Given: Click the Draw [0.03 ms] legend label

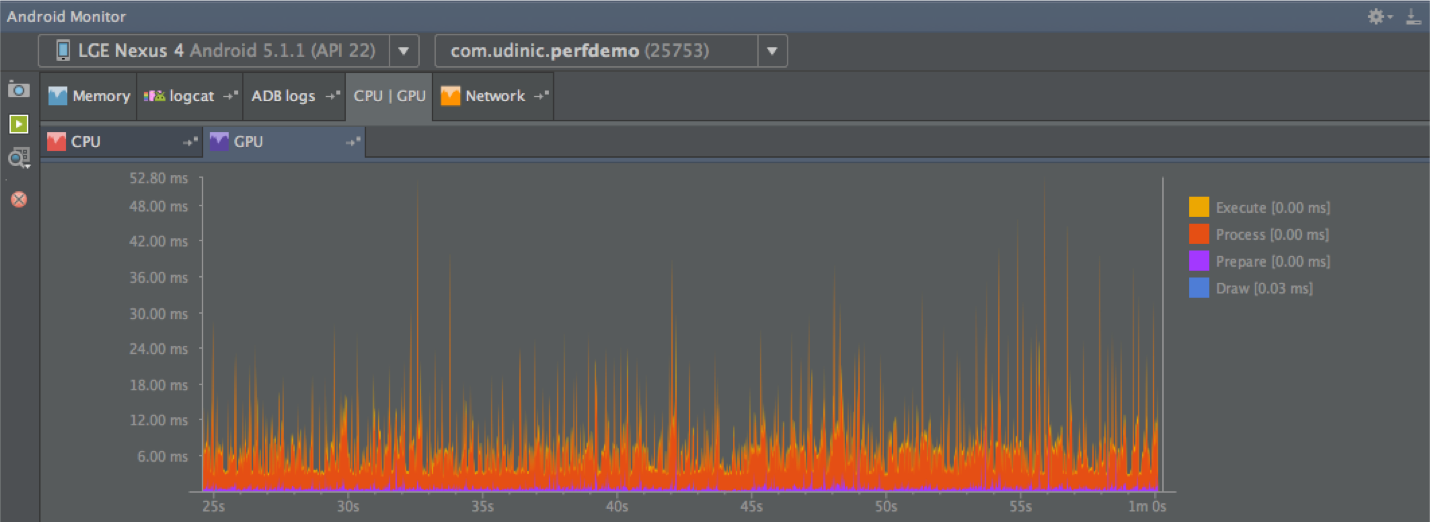Looking at the screenshot, I should [1264, 288].
